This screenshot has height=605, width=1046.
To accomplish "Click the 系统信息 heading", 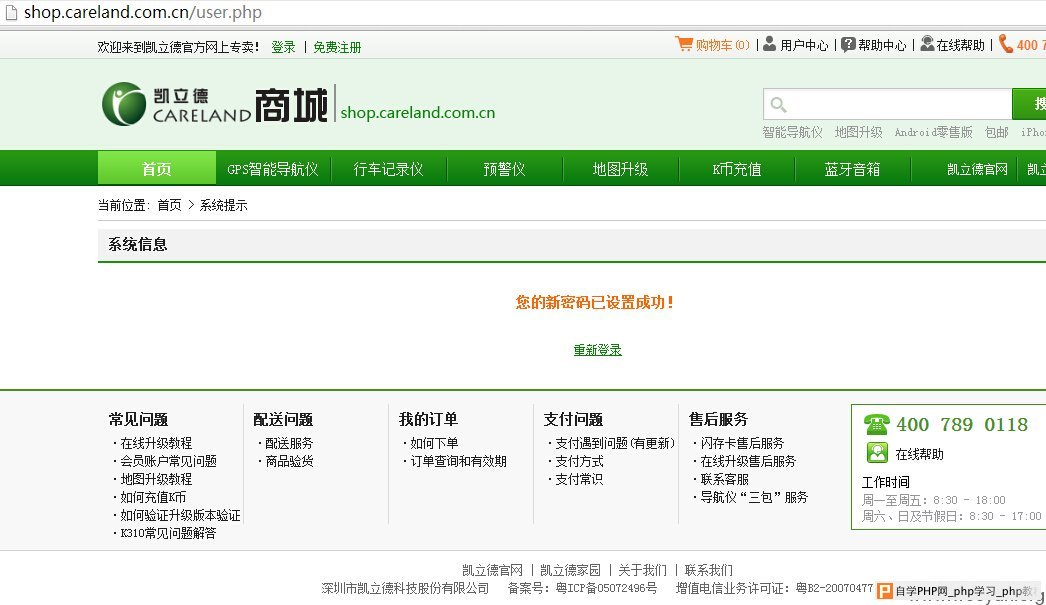I will (137, 244).
